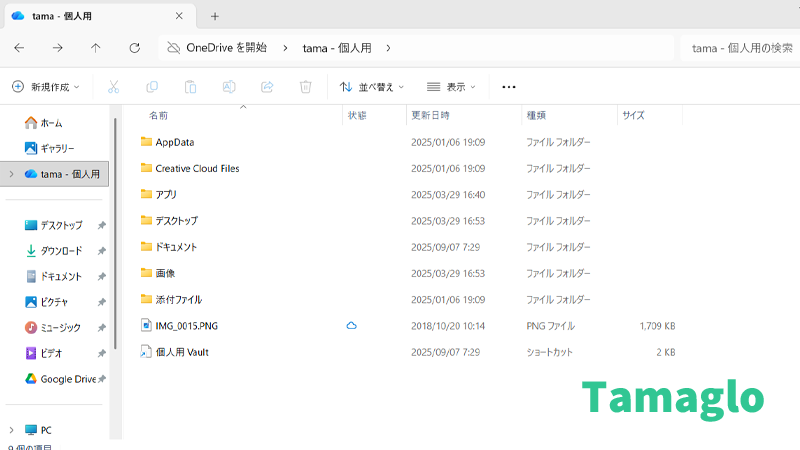Click the tama - 個人用の検索 search box

[738, 48]
